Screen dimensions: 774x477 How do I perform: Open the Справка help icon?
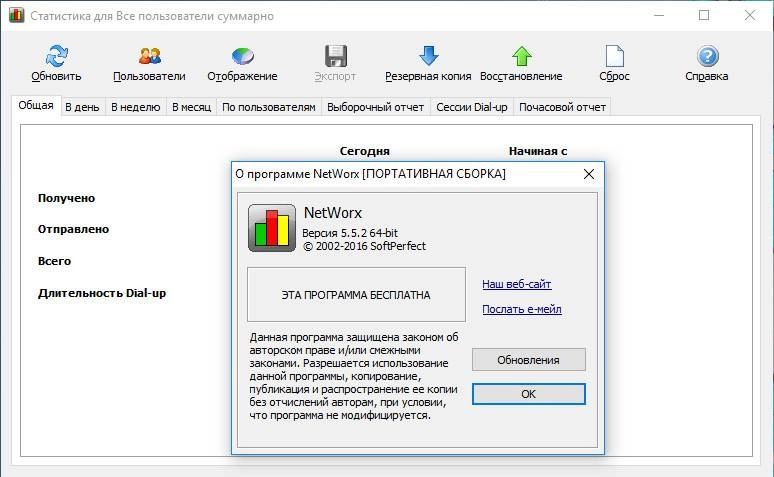click(x=707, y=56)
